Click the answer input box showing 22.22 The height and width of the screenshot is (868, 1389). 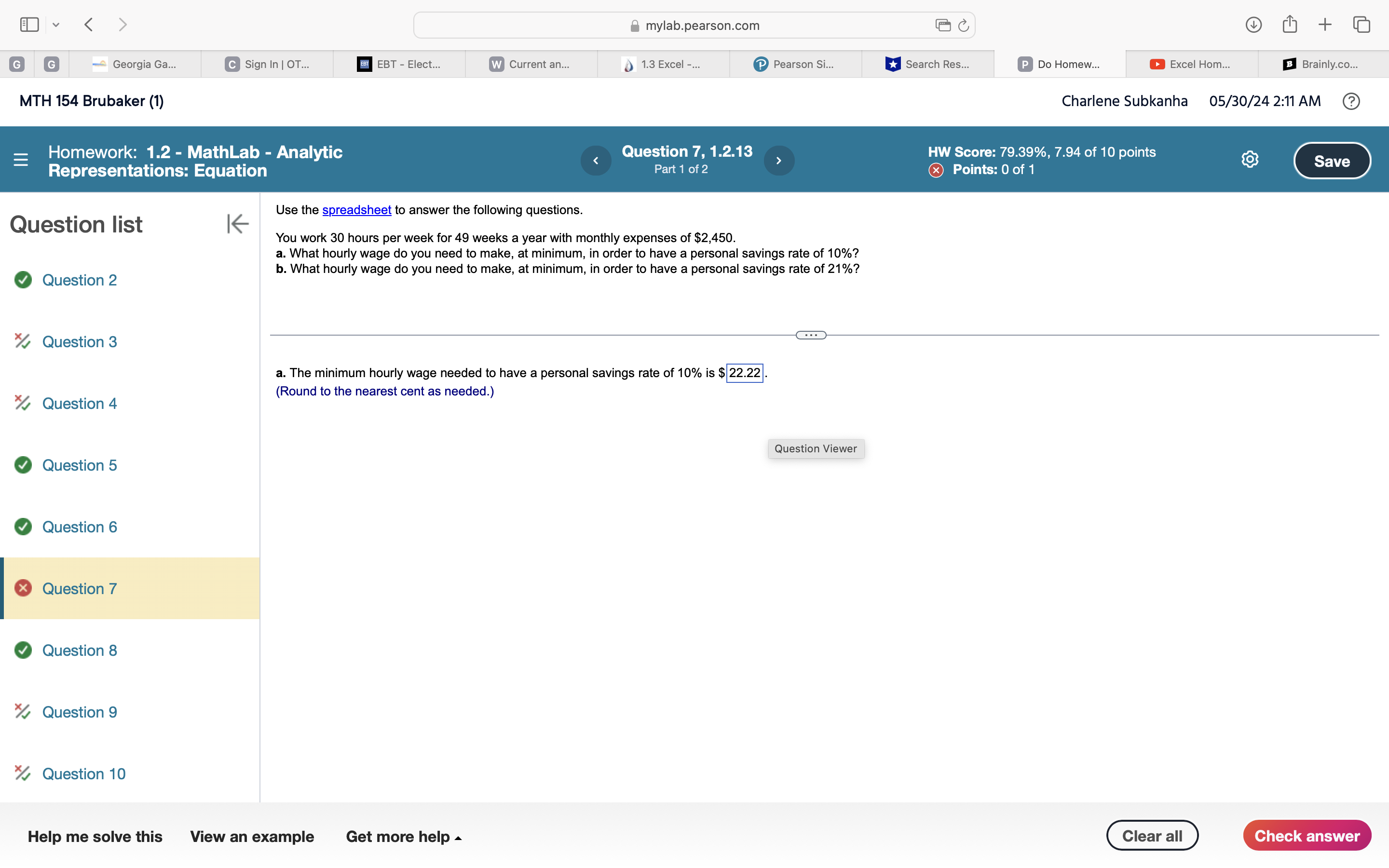click(745, 373)
